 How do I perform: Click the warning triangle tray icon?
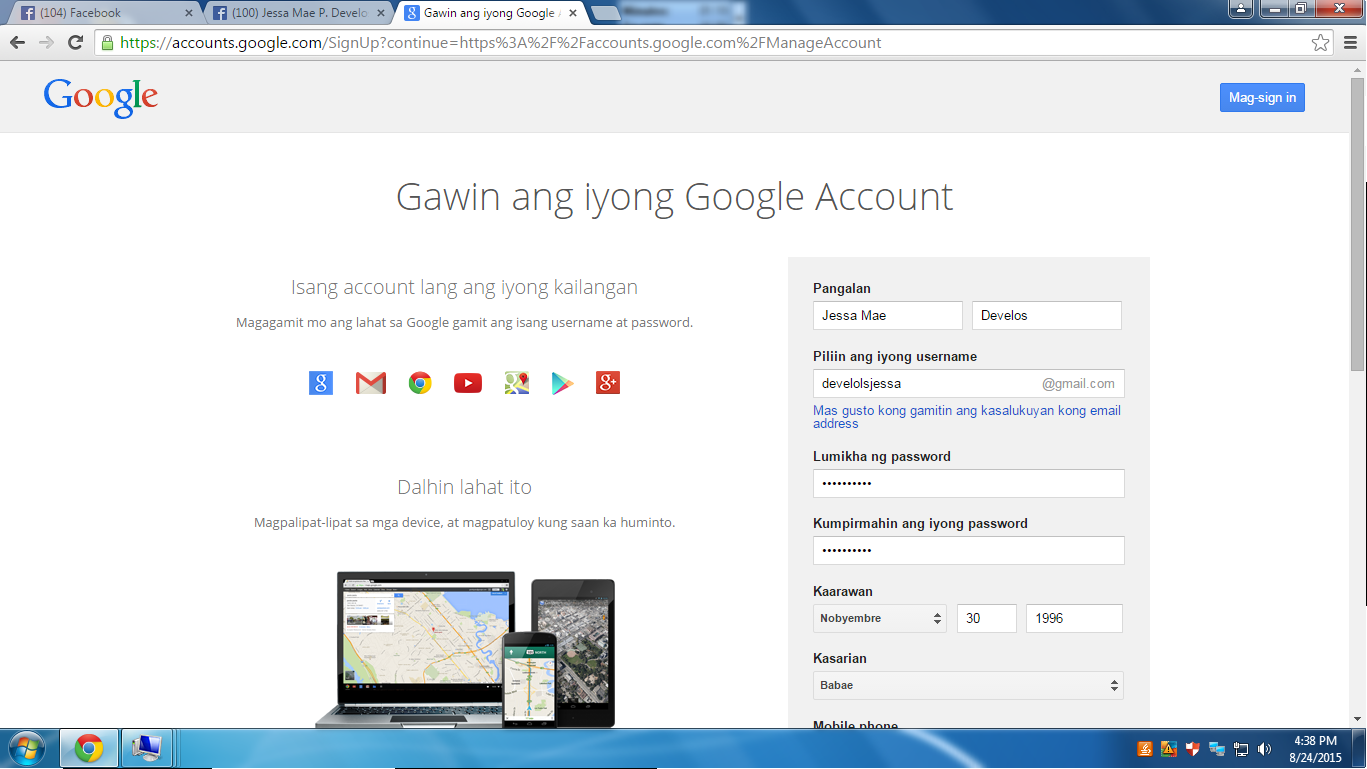point(1169,749)
